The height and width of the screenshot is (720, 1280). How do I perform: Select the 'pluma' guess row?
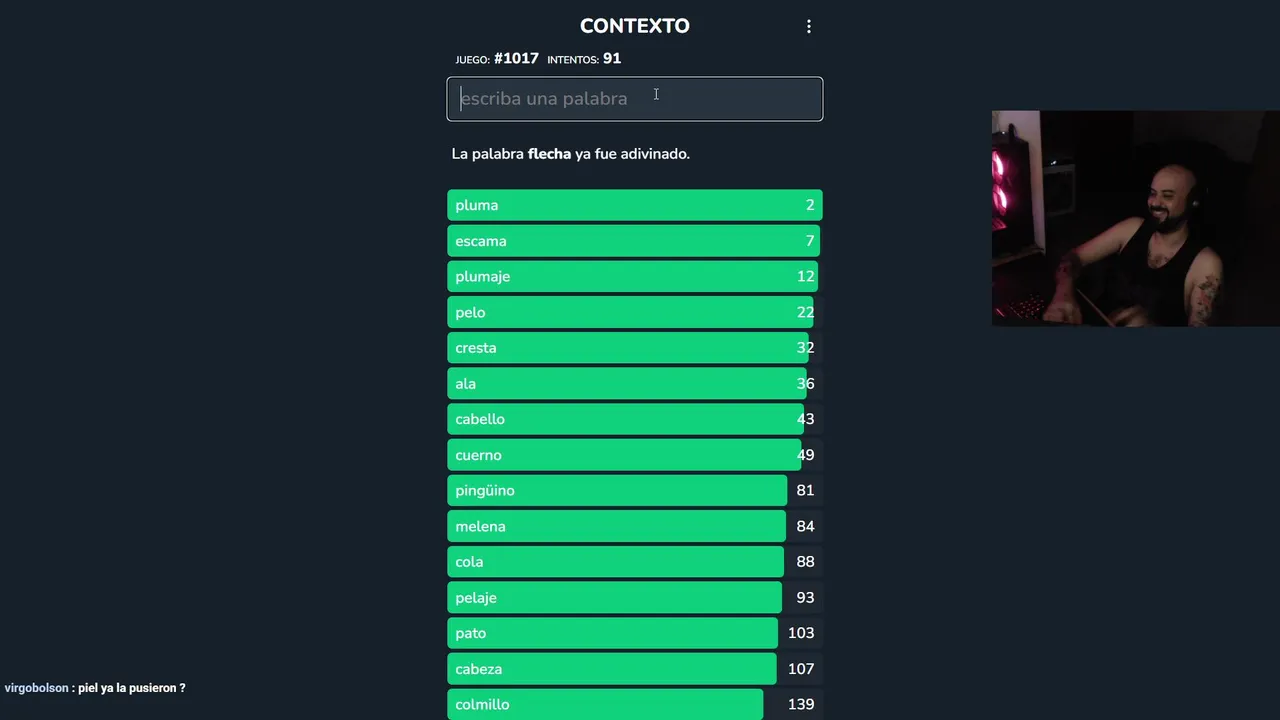point(634,205)
